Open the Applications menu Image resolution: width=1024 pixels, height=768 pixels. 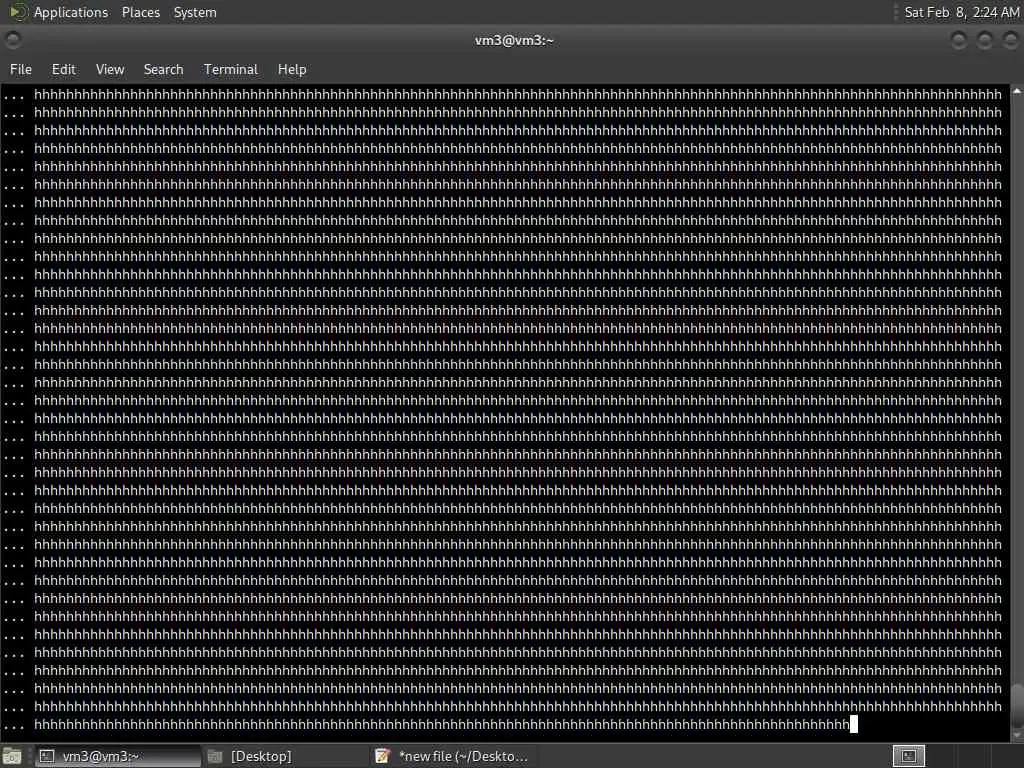pyautogui.click(x=71, y=12)
